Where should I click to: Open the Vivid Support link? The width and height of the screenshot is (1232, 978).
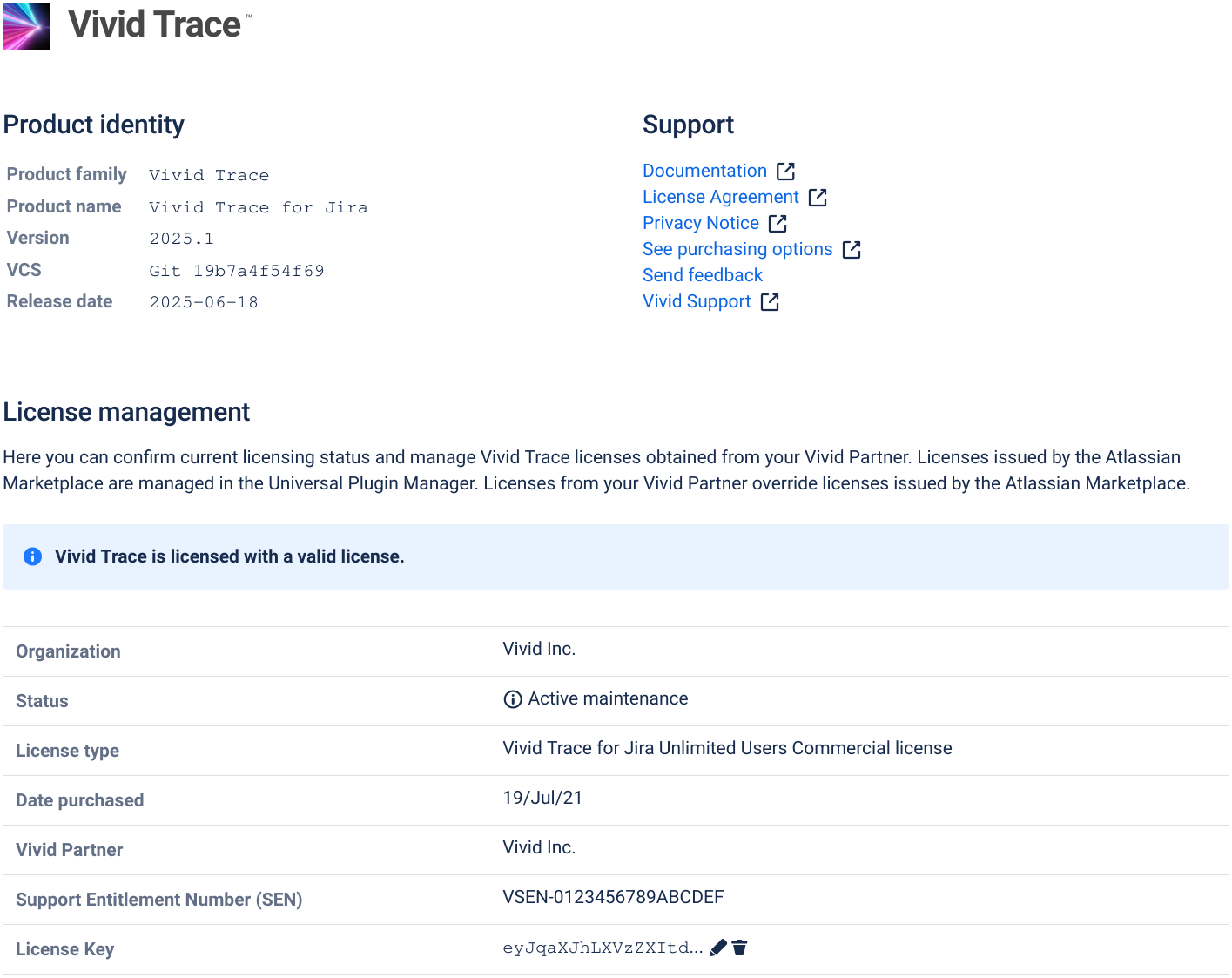pos(697,301)
